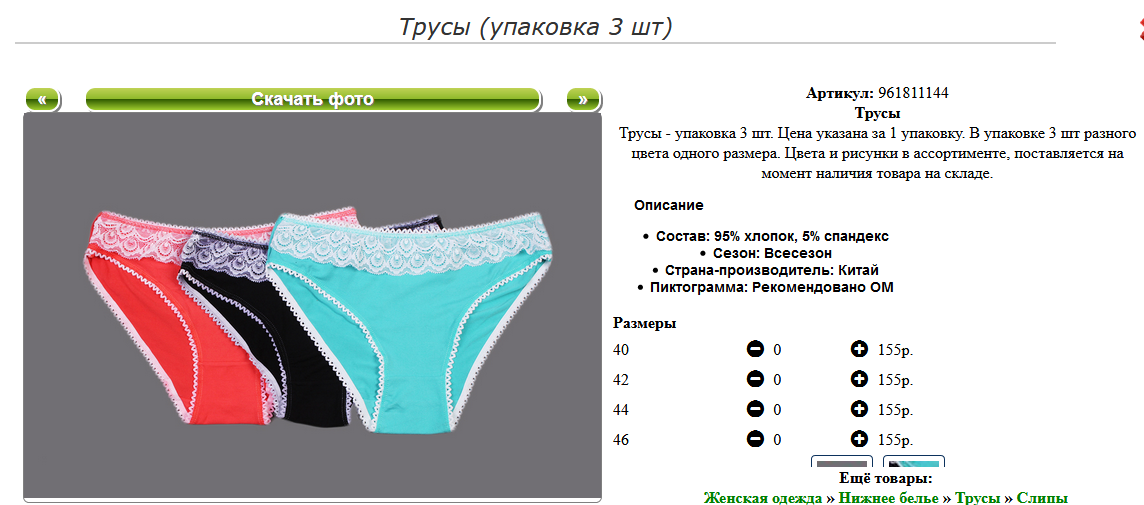Open the Слипы category link
This screenshot has height=505, width=1144.
tap(1042, 498)
